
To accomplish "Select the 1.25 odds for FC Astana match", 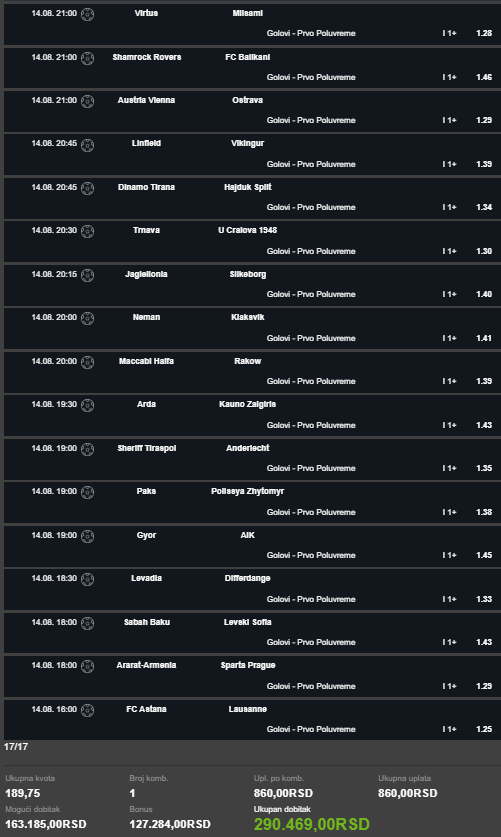I will point(484,729).
